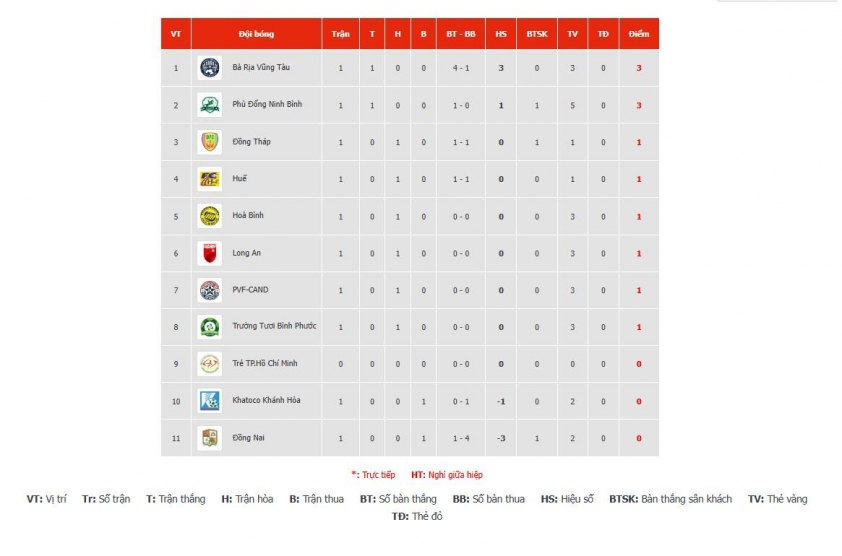842x556 pixels.
Task: Click the Trẻ TP.Hồ Chí Minh logo
Action: point(209,364)
